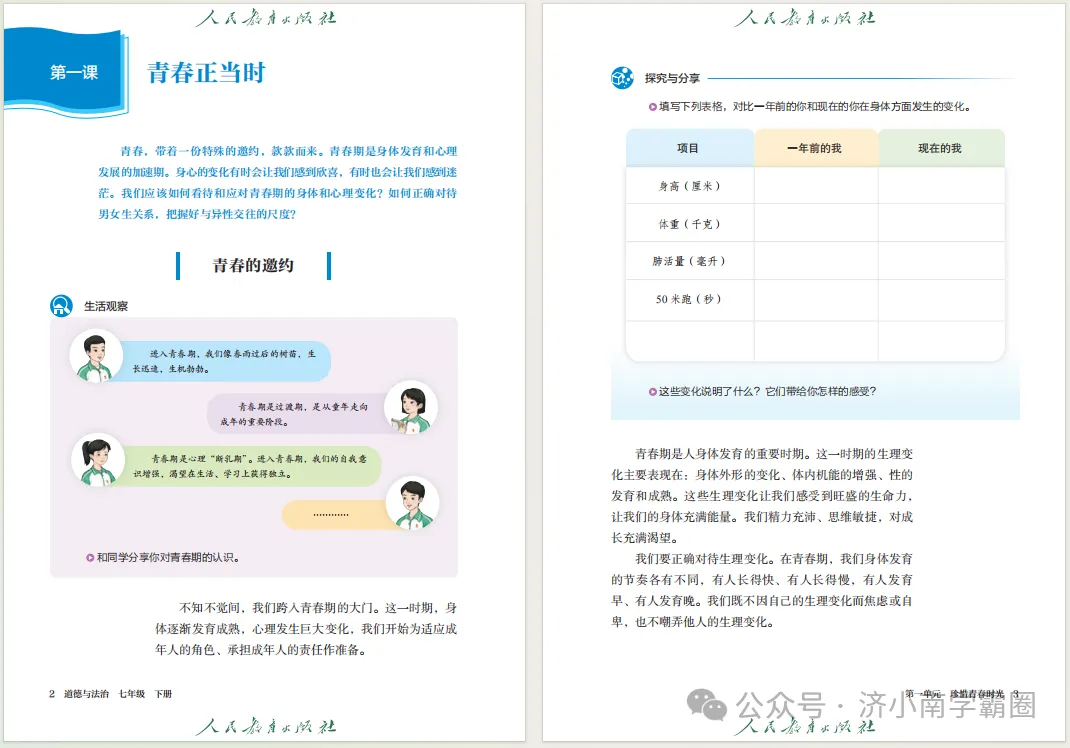
Task: Click the 人民教育出版社 logo atop right page
Action: point(805,18)
